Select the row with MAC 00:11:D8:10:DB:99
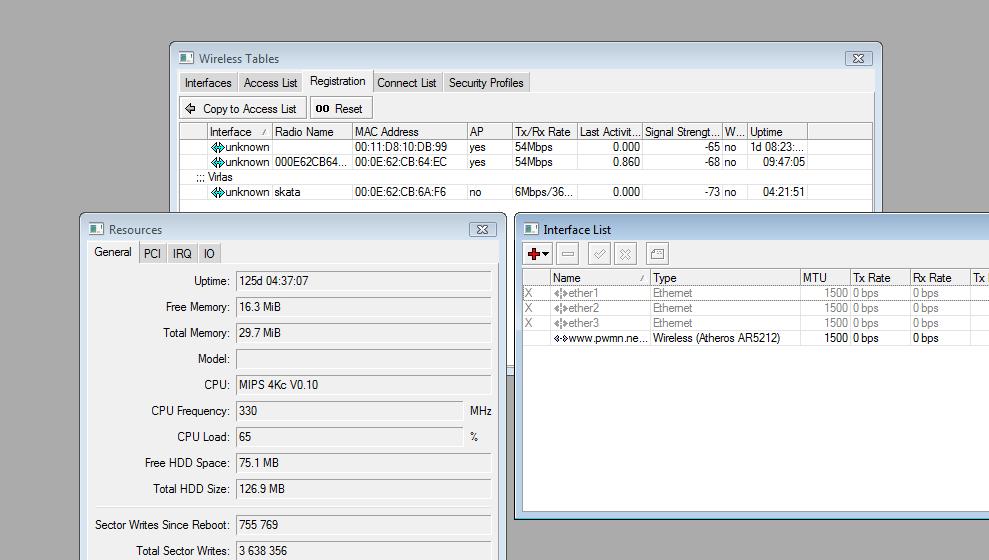This screenshot has height=560, width=989. pyautogui.click(x=400, y=147)
